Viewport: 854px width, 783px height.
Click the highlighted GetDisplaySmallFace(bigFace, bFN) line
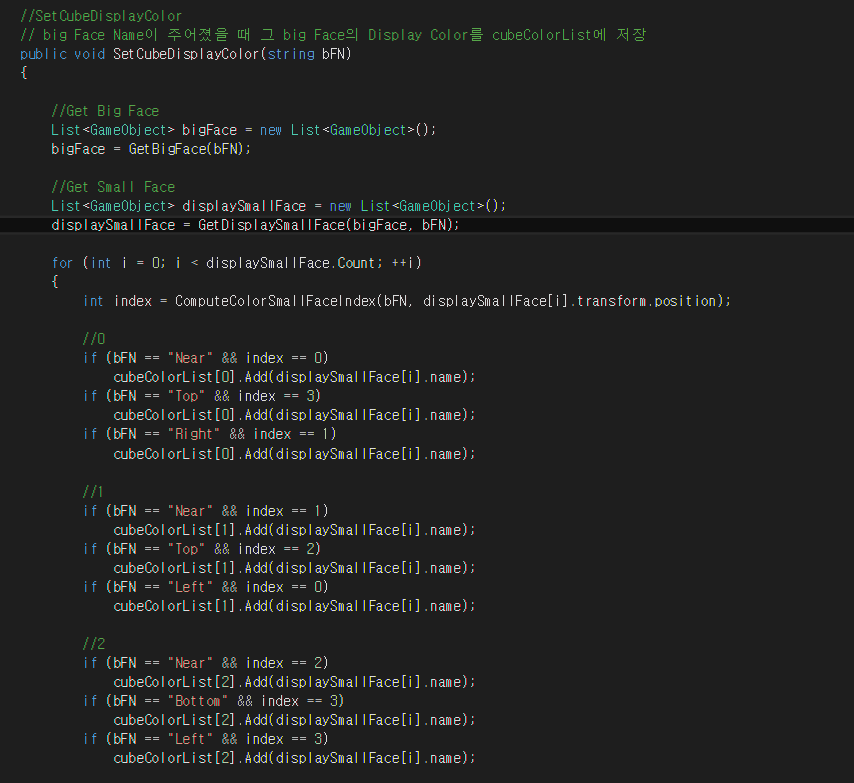pyautogui.click(x=255, y=225)
